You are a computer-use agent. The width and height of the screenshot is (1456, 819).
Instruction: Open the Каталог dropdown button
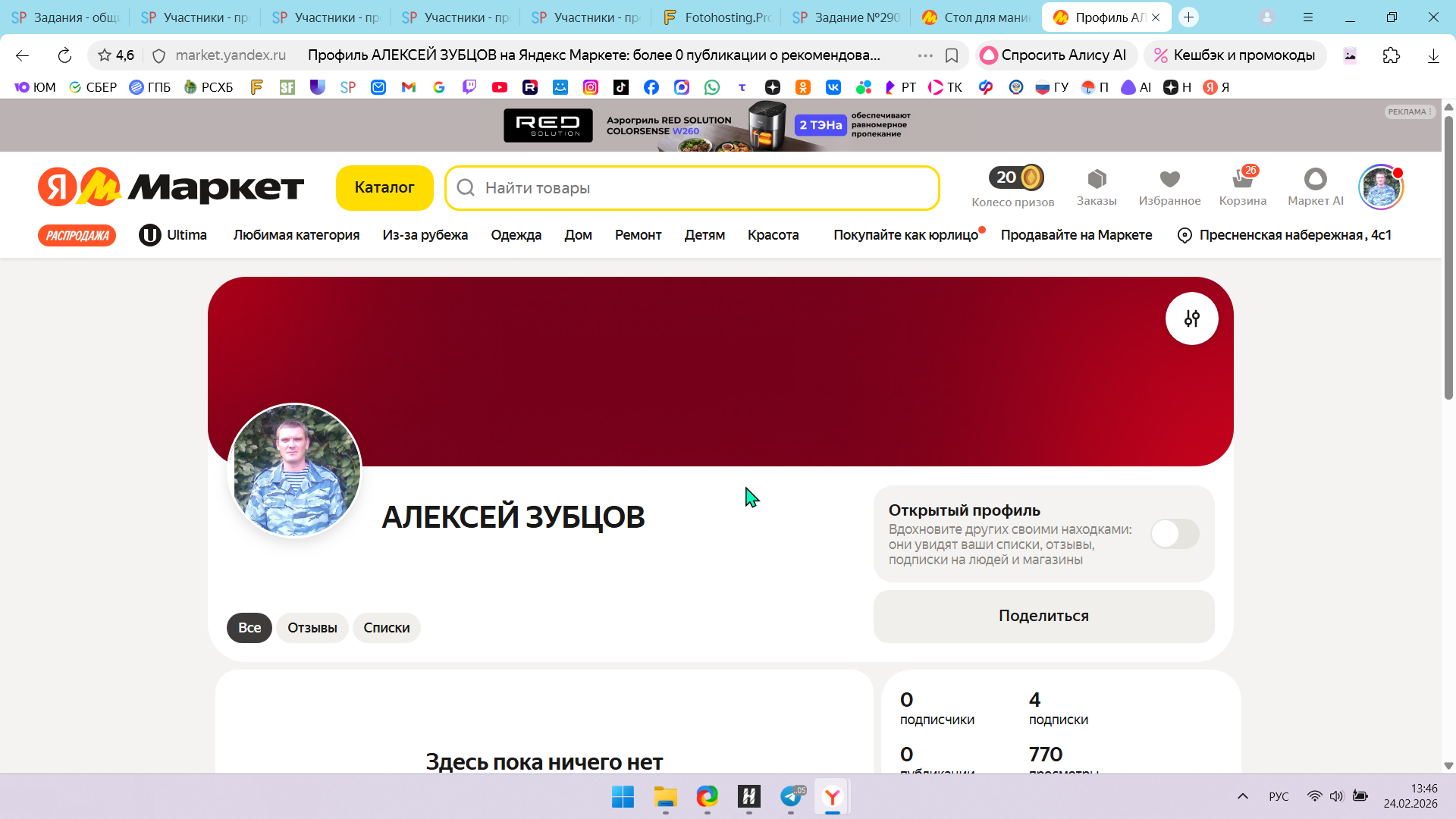point(384,187)
